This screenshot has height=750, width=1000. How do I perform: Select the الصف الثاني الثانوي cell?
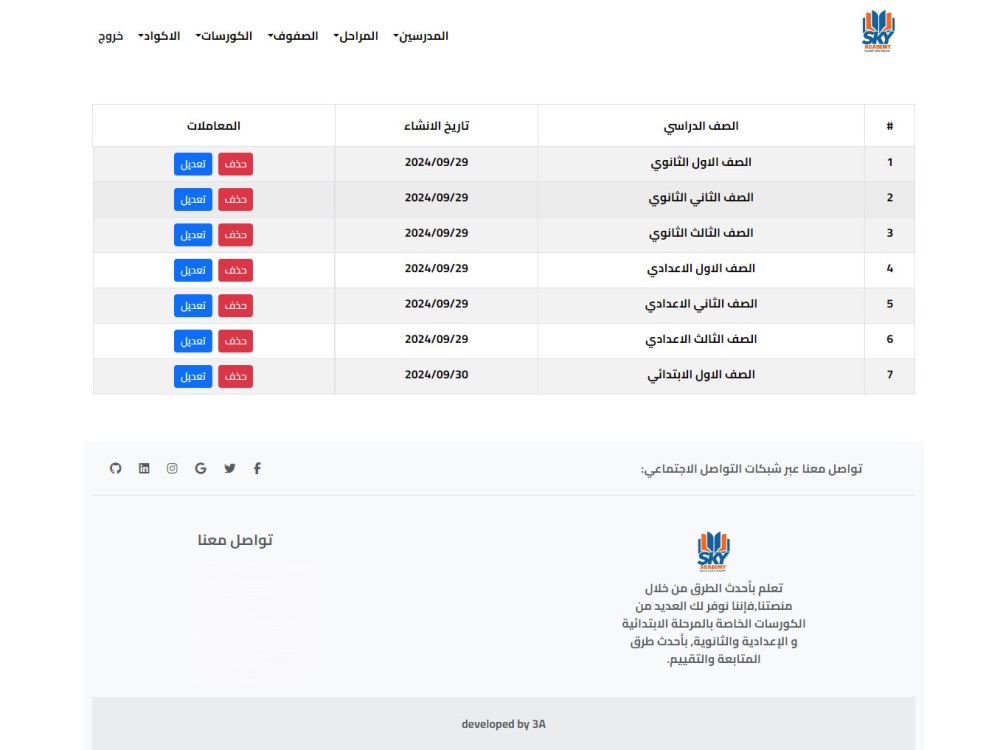click(x=701, y=198)
